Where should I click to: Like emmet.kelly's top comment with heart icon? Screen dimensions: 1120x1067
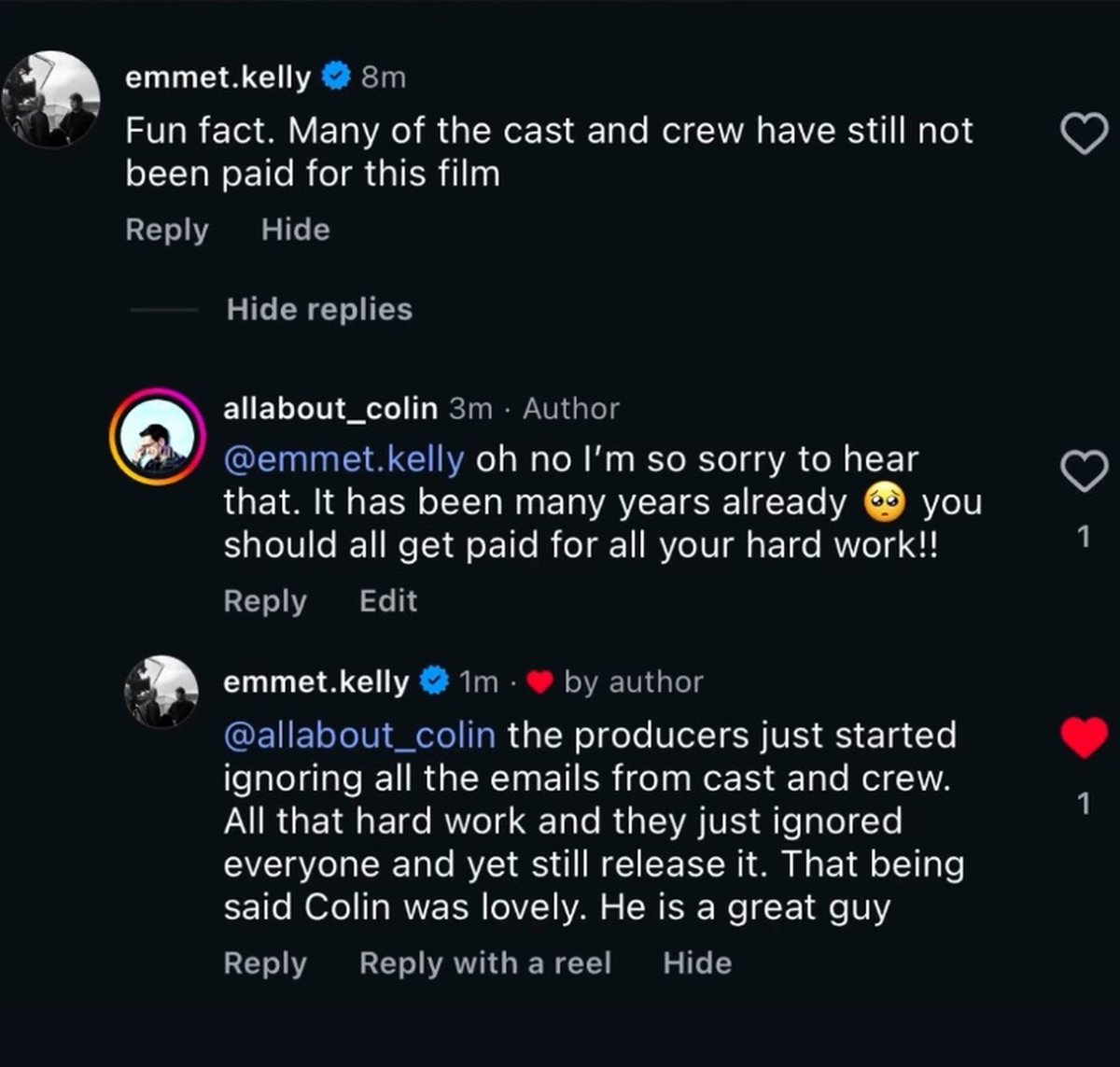tap(1085, 136)
